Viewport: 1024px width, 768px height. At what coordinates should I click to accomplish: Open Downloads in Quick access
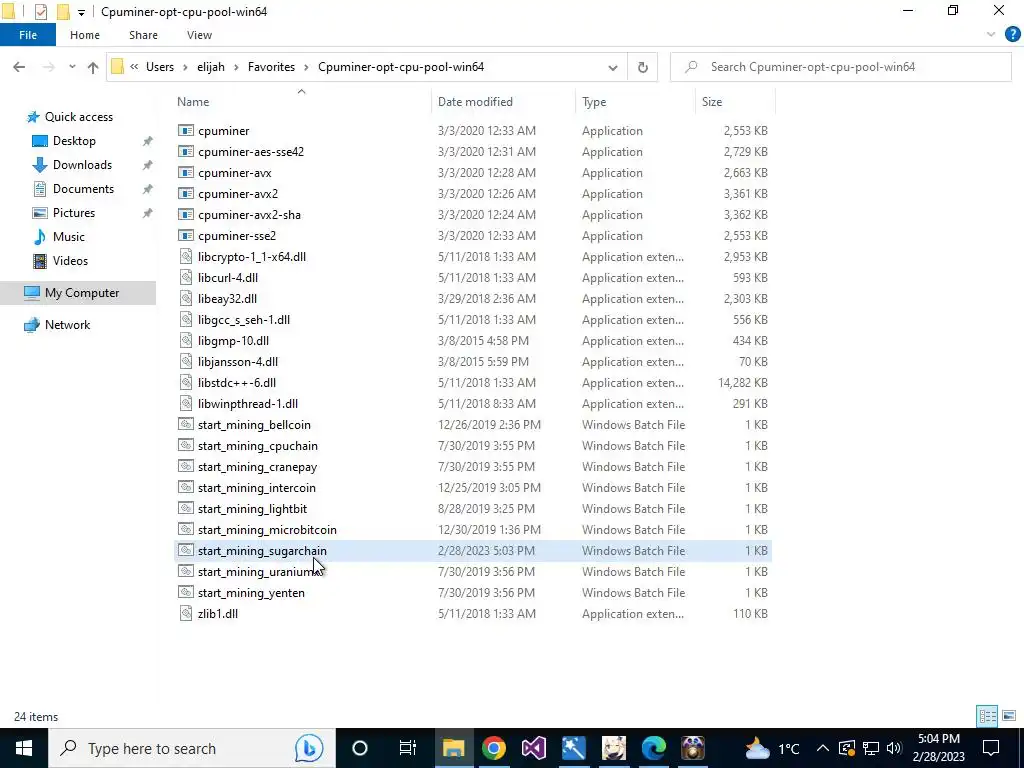click(82, 165)
